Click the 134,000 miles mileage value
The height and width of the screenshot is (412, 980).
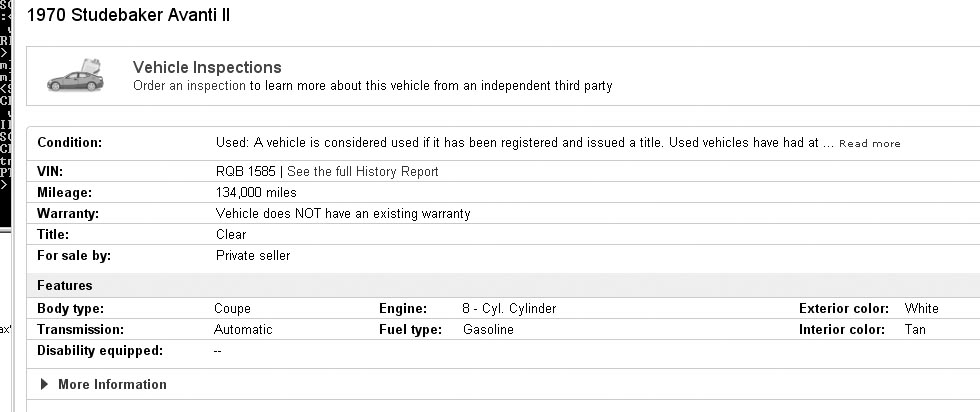click(x=256, y=192)
